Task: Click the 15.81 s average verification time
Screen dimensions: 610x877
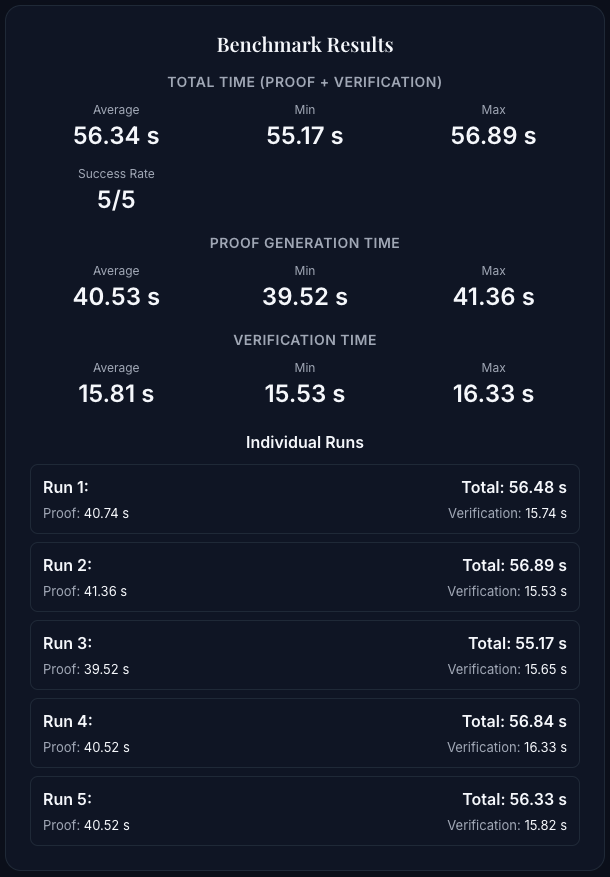Action: (116, 394)
